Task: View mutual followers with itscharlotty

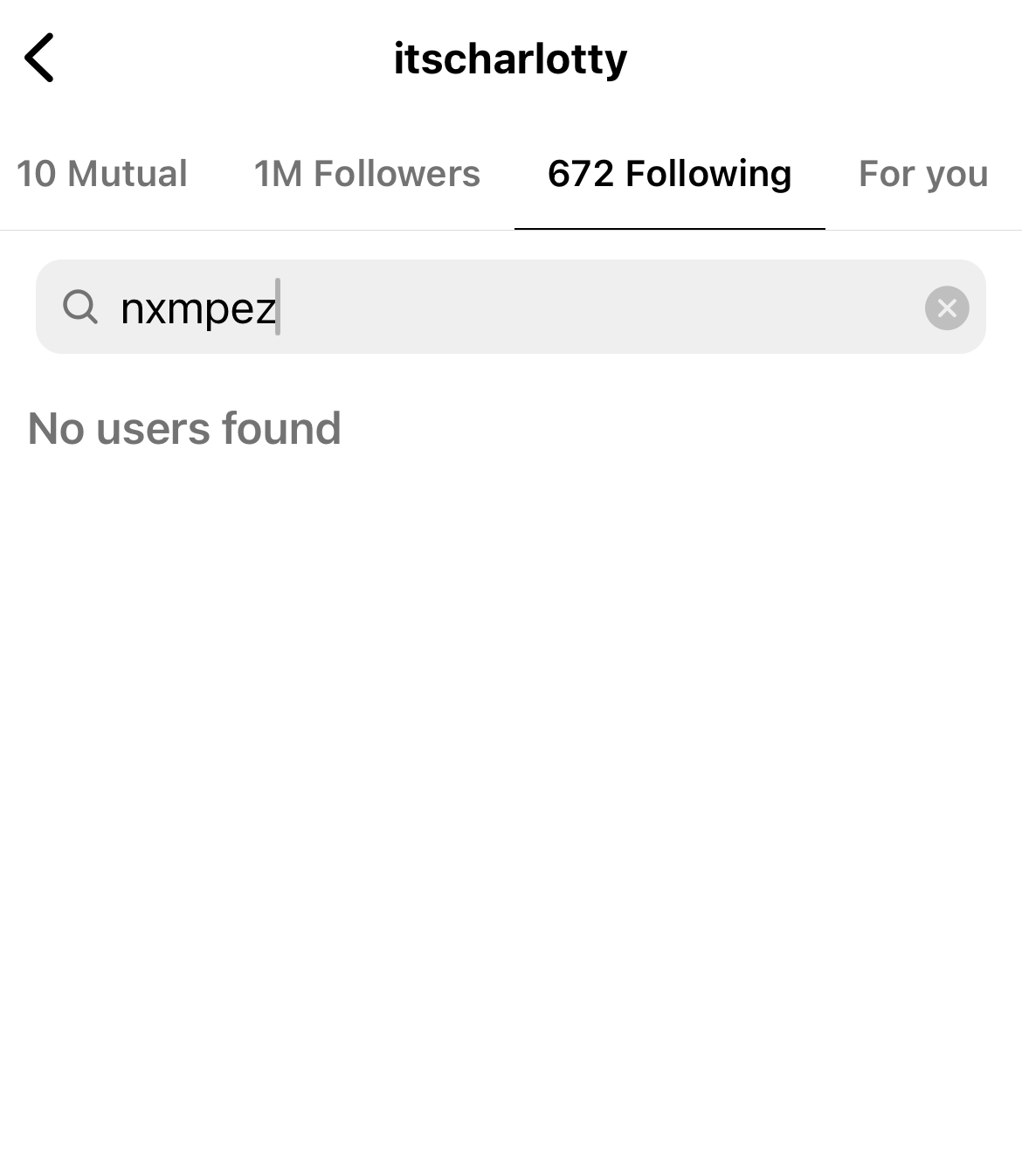Action: tap(101, 174)
